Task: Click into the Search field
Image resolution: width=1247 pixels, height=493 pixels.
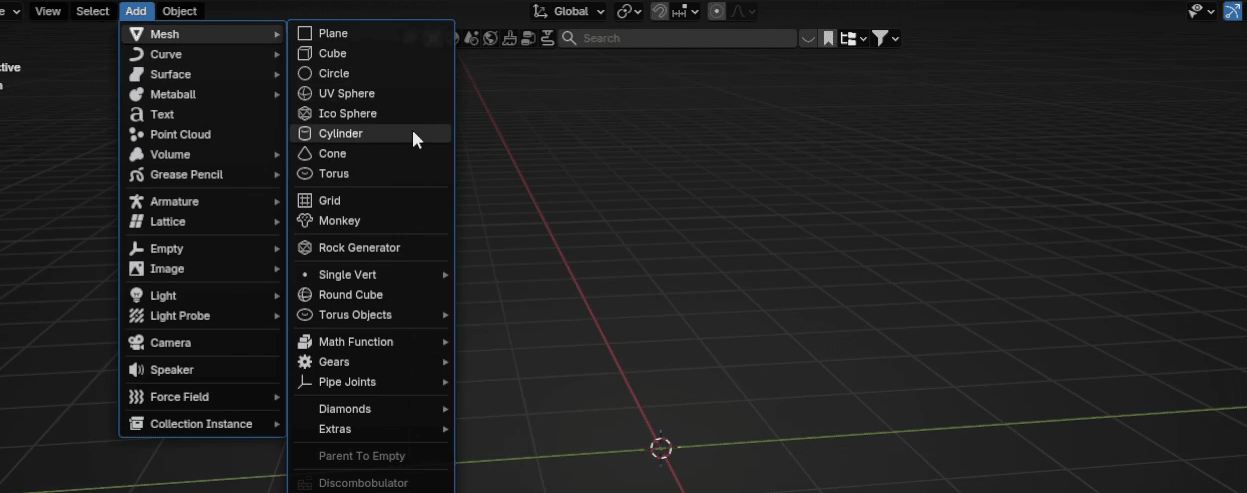Action: point(680,38)
